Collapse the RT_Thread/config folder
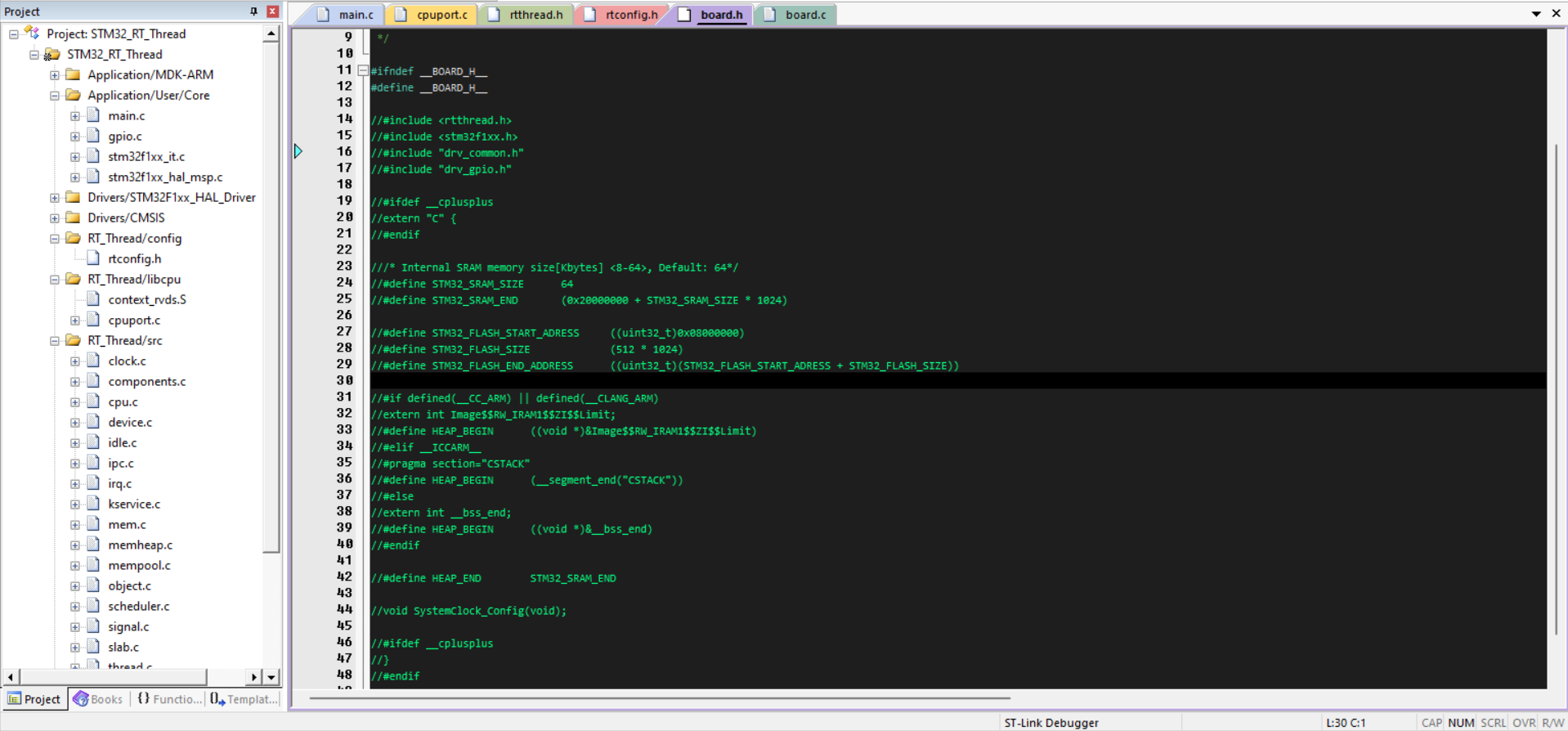This screenshot has width=1568, height=731. click(x=55, y=239)
